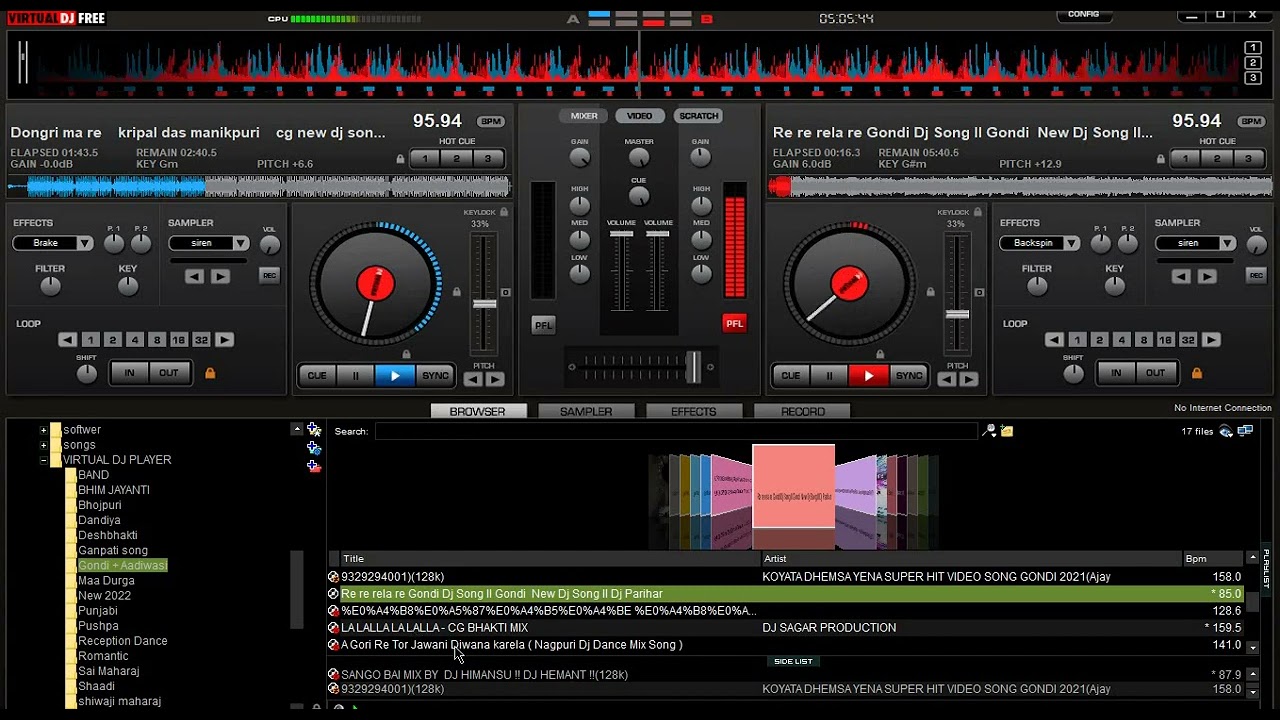Set loop IN on the left deck
Screen dimensions: 1280x720
129,373
